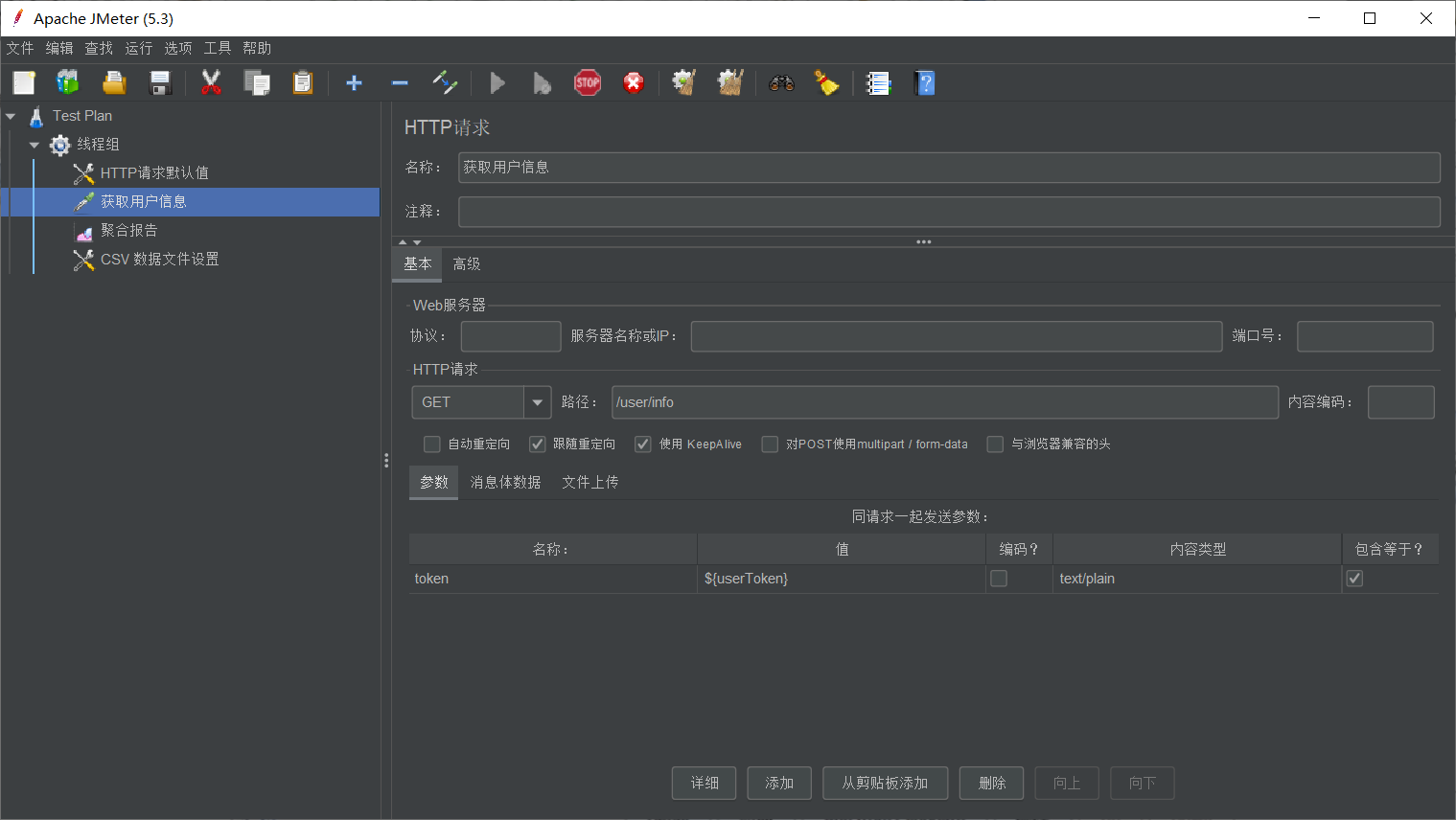
Task: Cut selection with the scissors icon
Action: pos(211,83)
